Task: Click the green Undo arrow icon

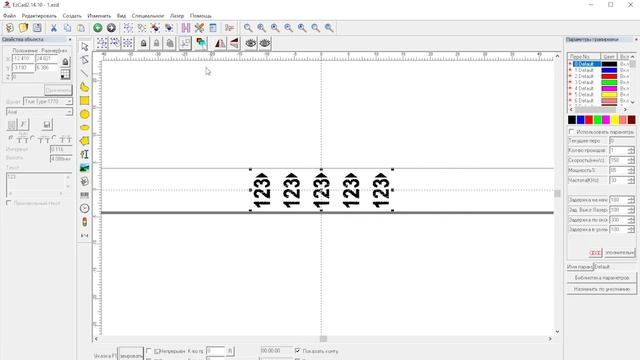Action: tap(98, 28)
